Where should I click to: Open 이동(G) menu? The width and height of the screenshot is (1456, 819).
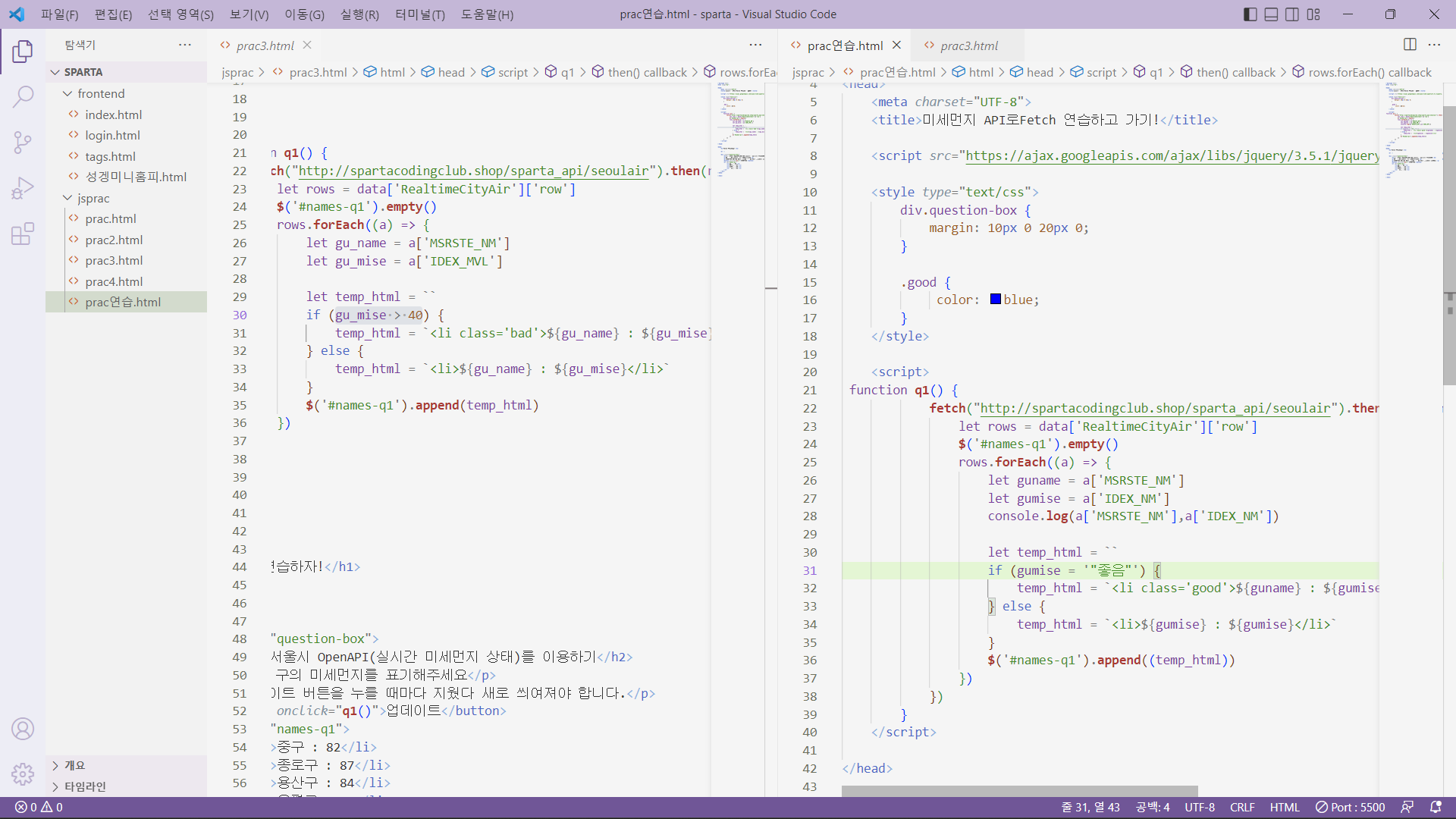point(304,14)
